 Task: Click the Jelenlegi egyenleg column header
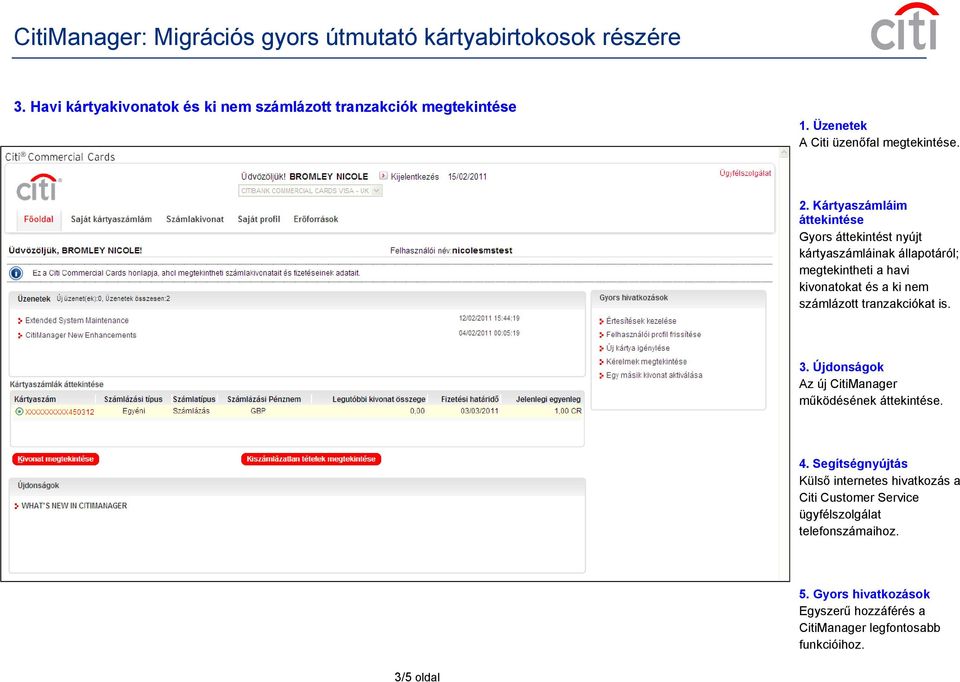[x=548, y=399]
